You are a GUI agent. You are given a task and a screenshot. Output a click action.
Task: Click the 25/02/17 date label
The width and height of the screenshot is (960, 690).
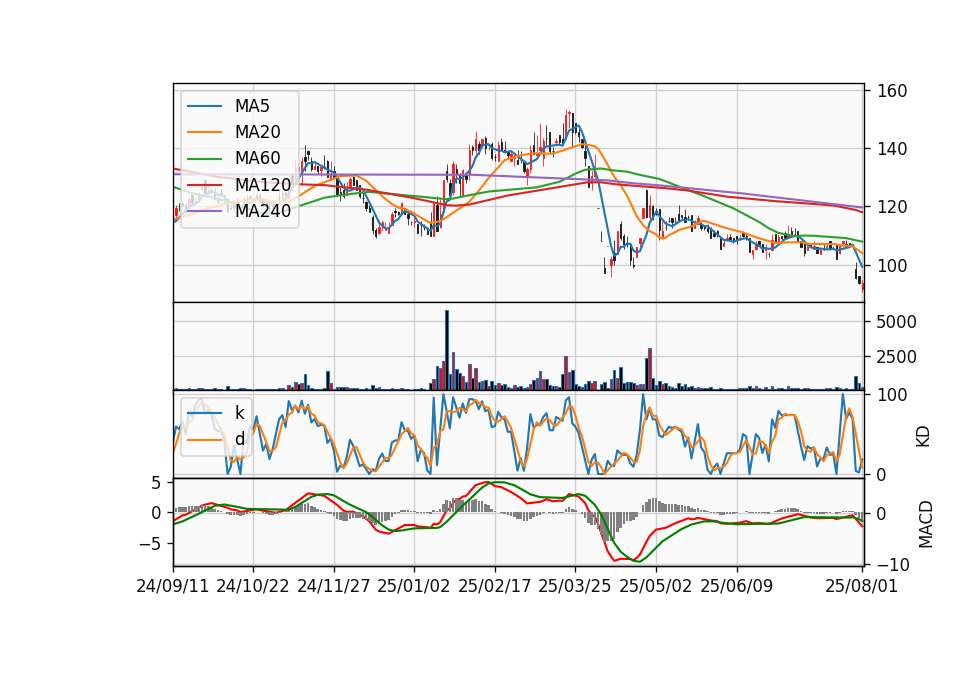click(495, 586)
